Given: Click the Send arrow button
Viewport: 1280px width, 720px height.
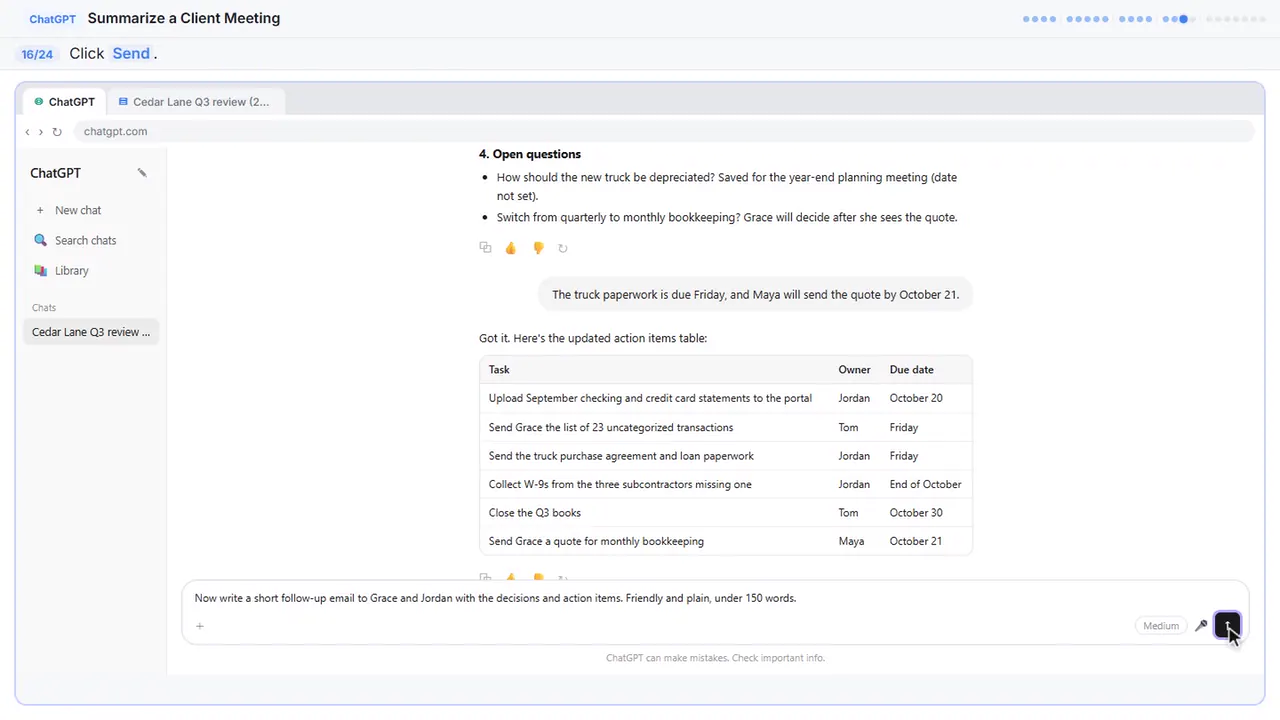Looking at the screenshot, I should 1227,626.
